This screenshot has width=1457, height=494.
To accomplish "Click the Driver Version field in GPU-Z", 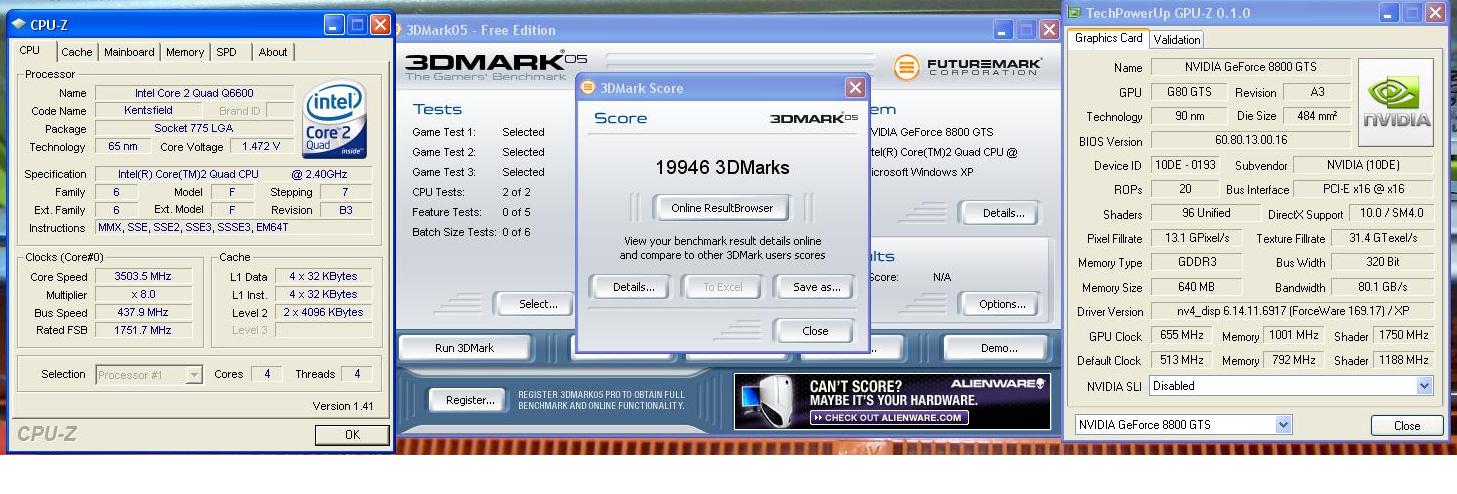I will (x=1292, y=312).
